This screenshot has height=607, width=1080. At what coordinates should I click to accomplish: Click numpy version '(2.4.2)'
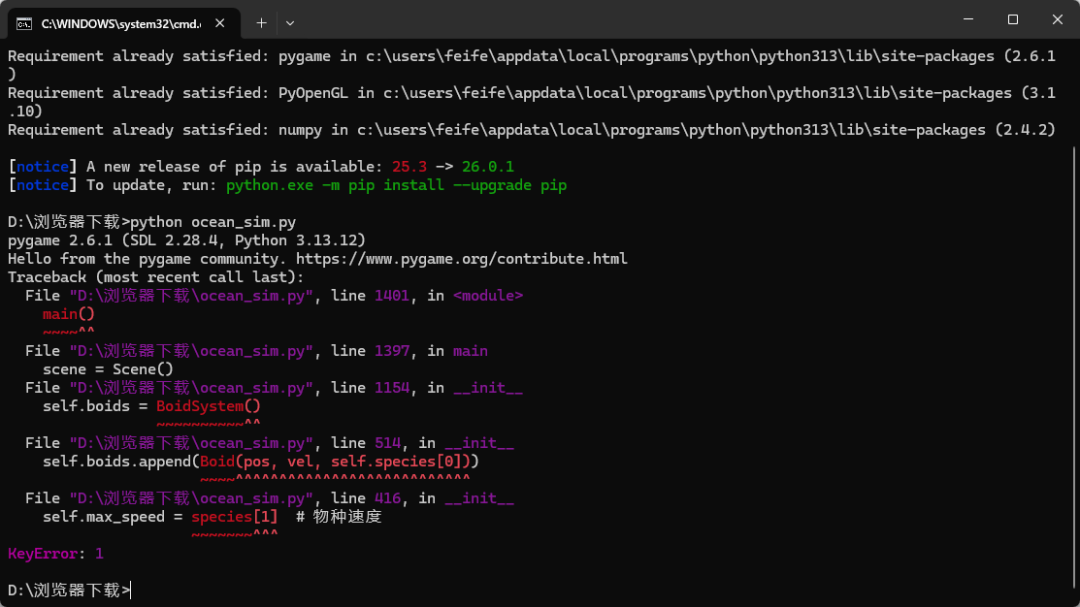point(1025,130)
